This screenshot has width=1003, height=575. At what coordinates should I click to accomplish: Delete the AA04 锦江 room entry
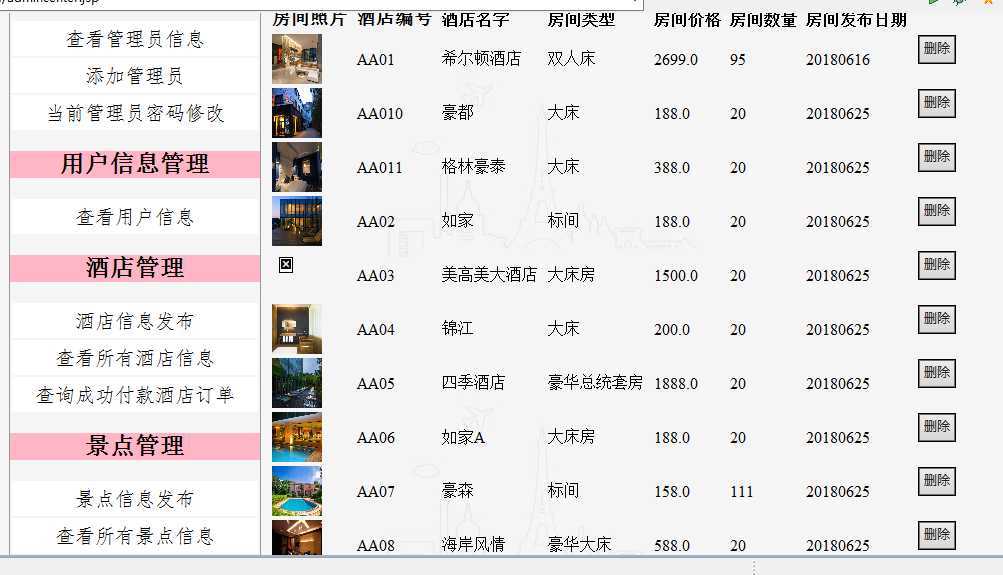936,319
